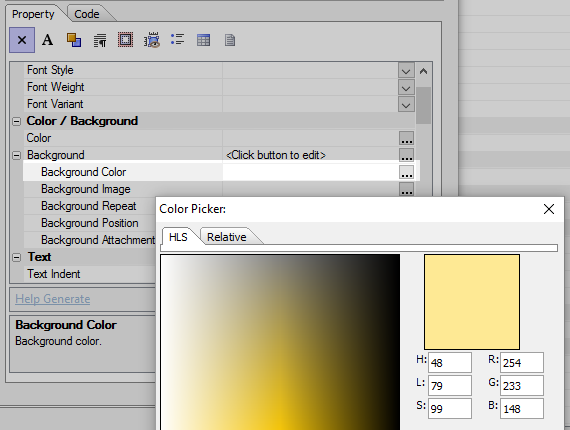
Task: Select the Font properties 'A' icon
Action: (x=48, y=40)
